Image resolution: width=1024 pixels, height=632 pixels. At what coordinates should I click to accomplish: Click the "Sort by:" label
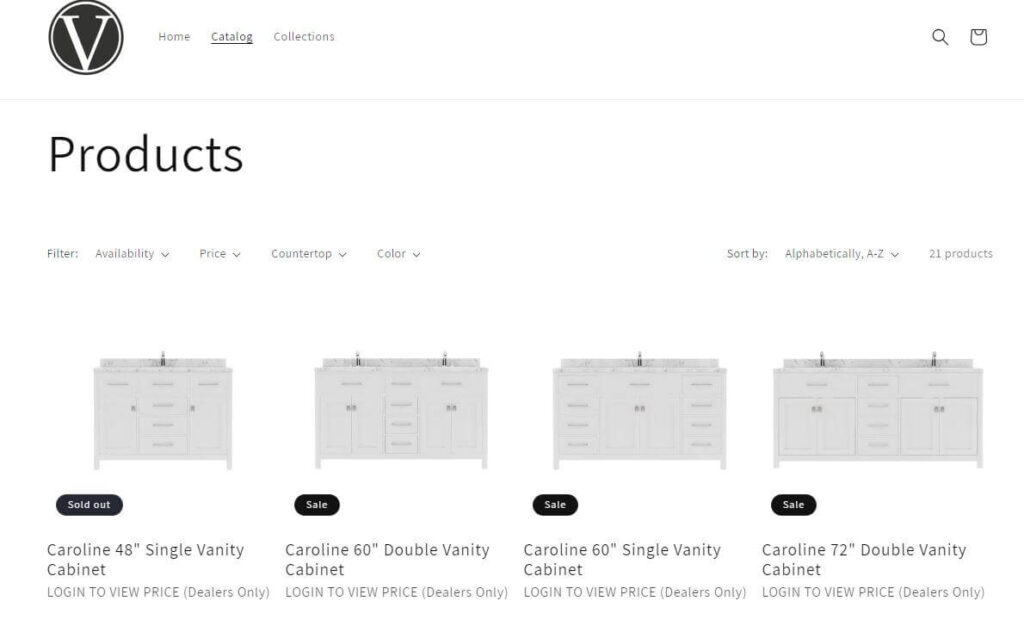point(747,253)
